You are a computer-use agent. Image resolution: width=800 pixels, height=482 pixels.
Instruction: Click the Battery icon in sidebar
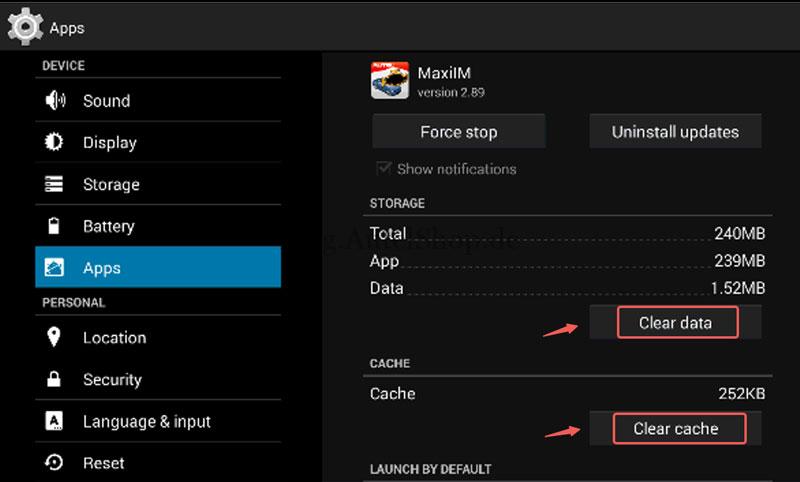54,226
